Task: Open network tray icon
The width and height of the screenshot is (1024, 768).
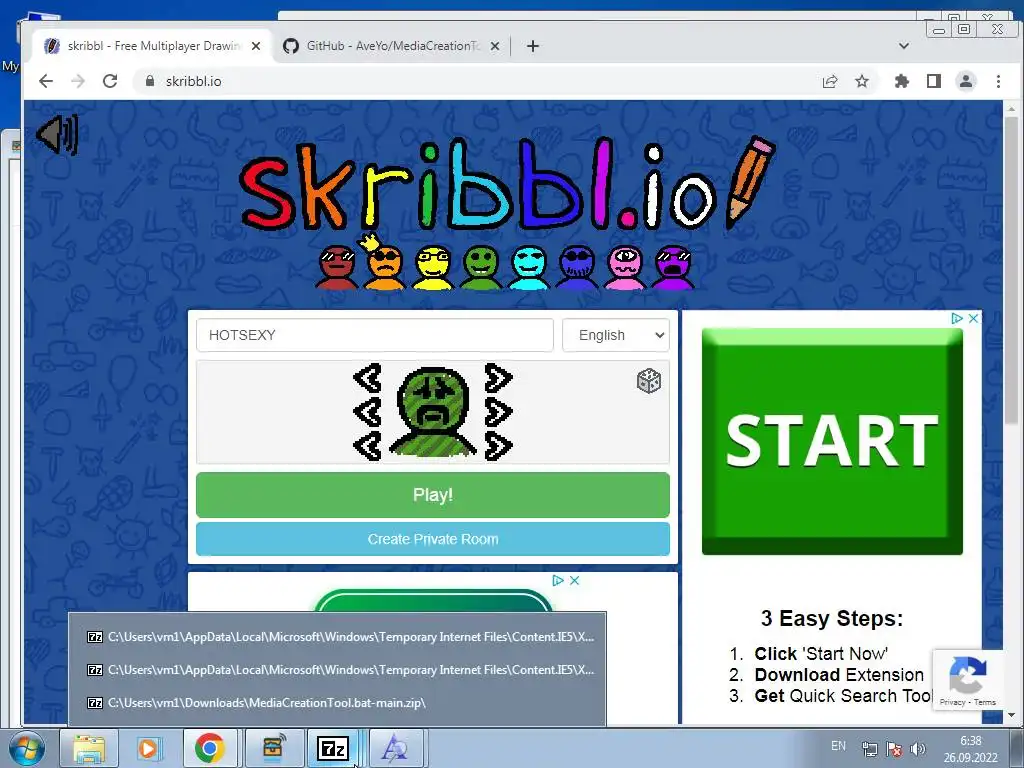Action: pos(869,748)
